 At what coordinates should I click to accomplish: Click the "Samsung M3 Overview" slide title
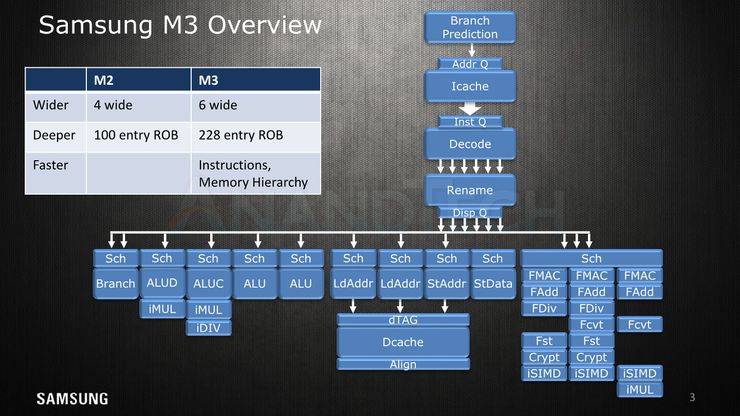[180, 25]
